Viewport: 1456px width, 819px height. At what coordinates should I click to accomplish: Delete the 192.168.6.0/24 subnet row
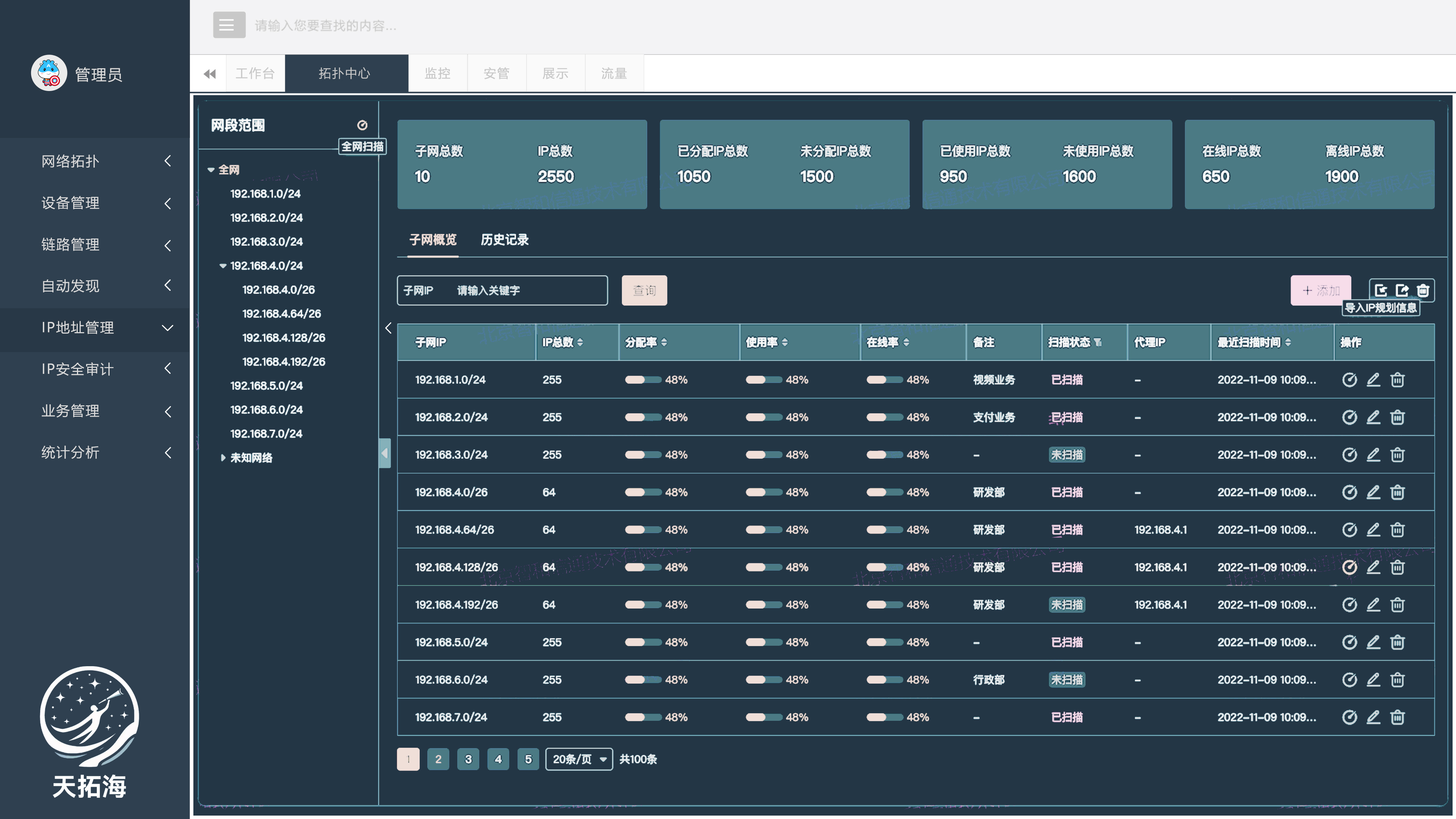coord(1397,680)
